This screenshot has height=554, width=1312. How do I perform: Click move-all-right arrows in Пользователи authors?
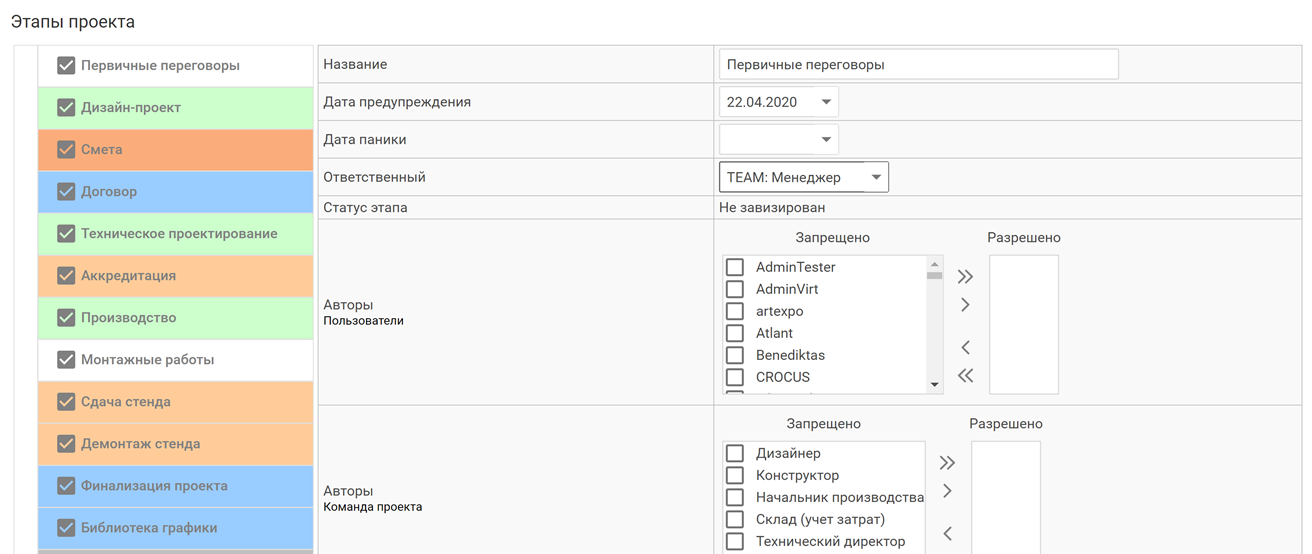pyautogui.click(x=965, y=277)
